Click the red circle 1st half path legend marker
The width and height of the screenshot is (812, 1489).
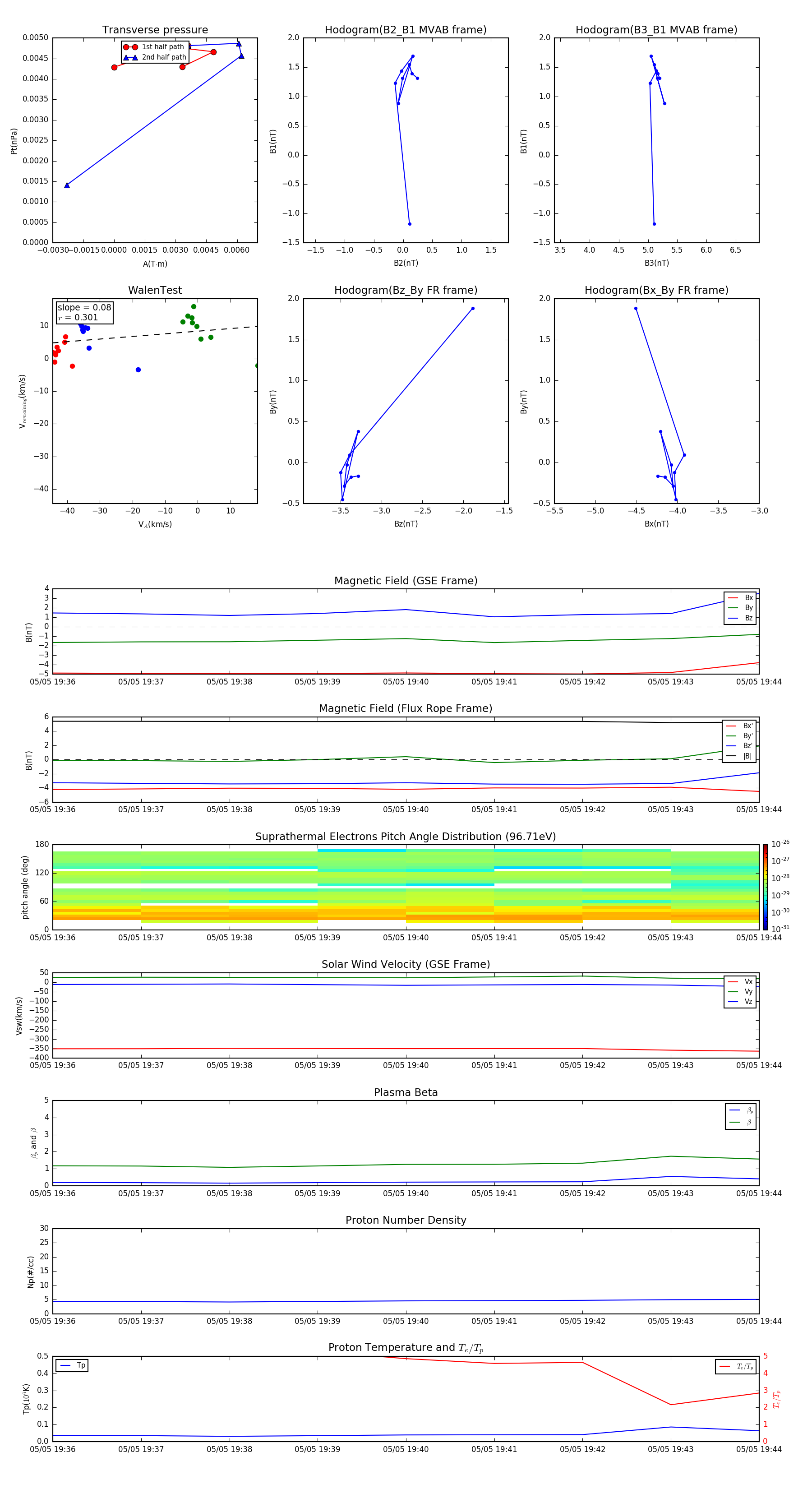131,47
